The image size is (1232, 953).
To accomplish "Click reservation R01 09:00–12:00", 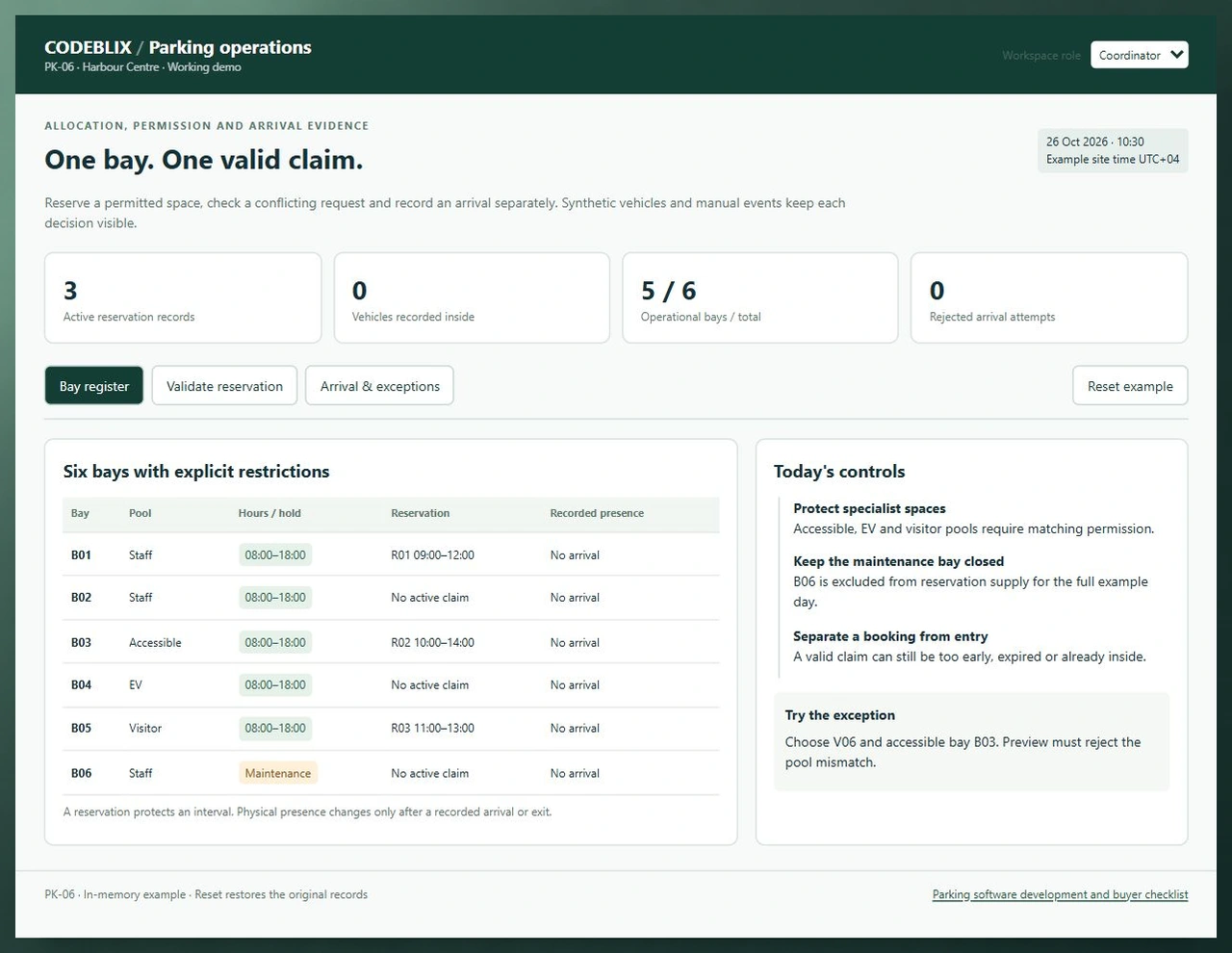I will (432, 555).
